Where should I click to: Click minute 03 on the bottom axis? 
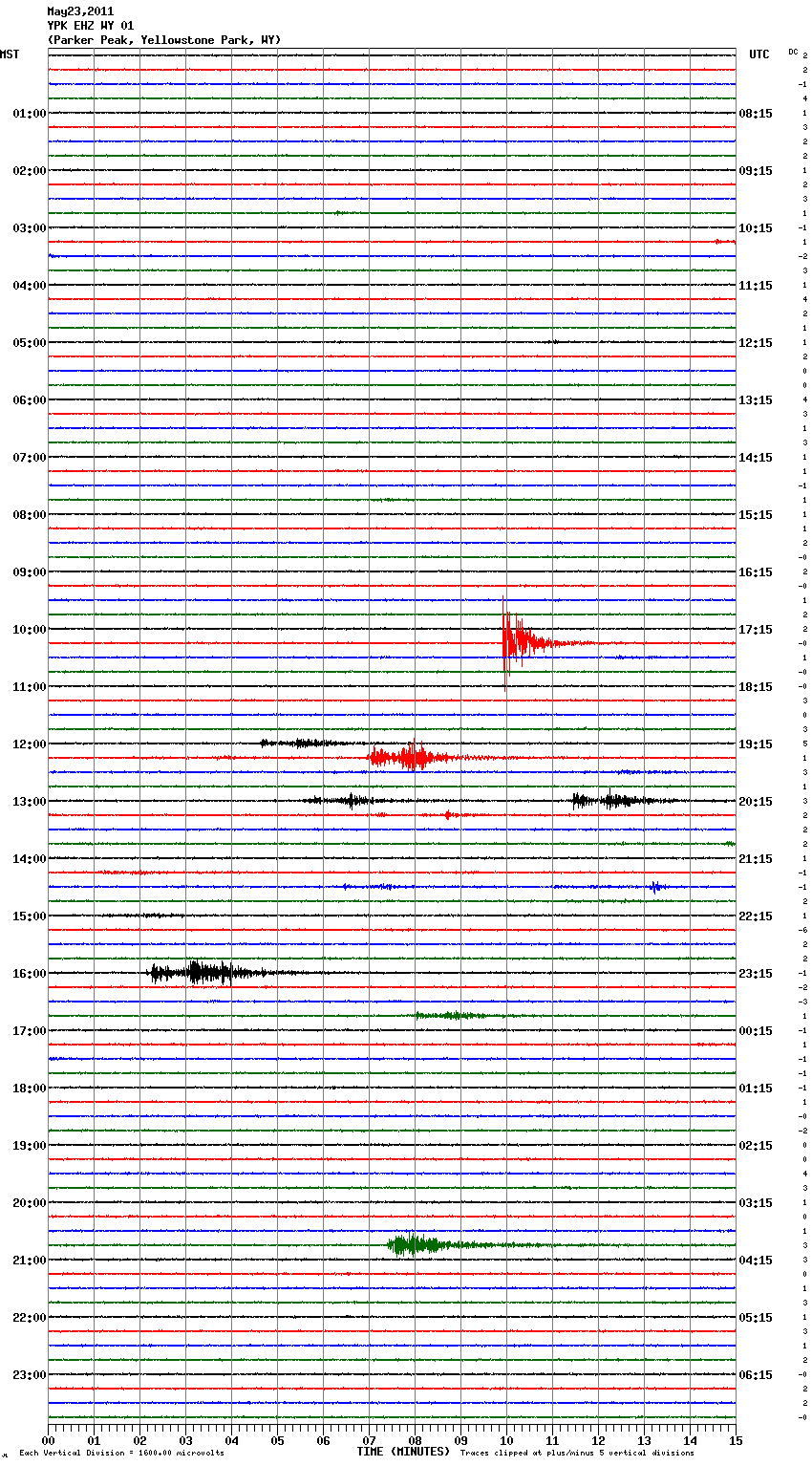186,1440
